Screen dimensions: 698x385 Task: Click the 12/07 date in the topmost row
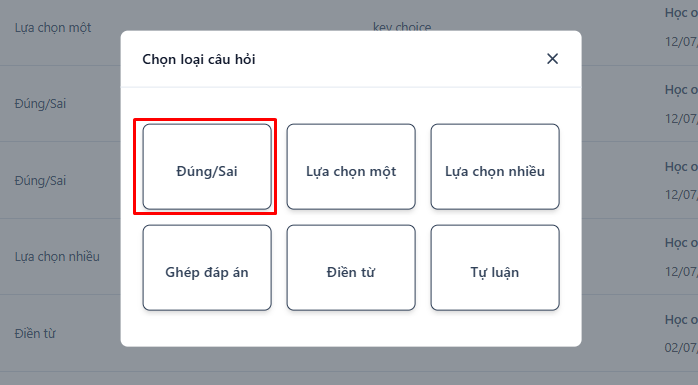[681, 42]
